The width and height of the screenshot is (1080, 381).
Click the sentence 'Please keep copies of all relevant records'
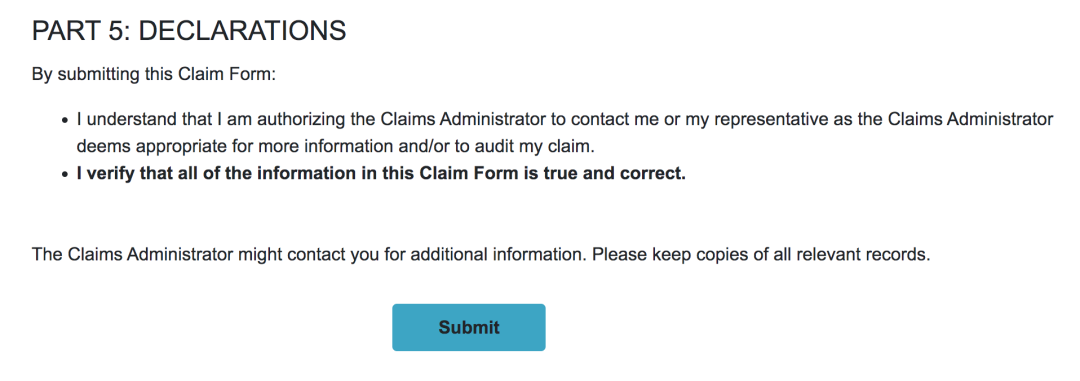761,254
